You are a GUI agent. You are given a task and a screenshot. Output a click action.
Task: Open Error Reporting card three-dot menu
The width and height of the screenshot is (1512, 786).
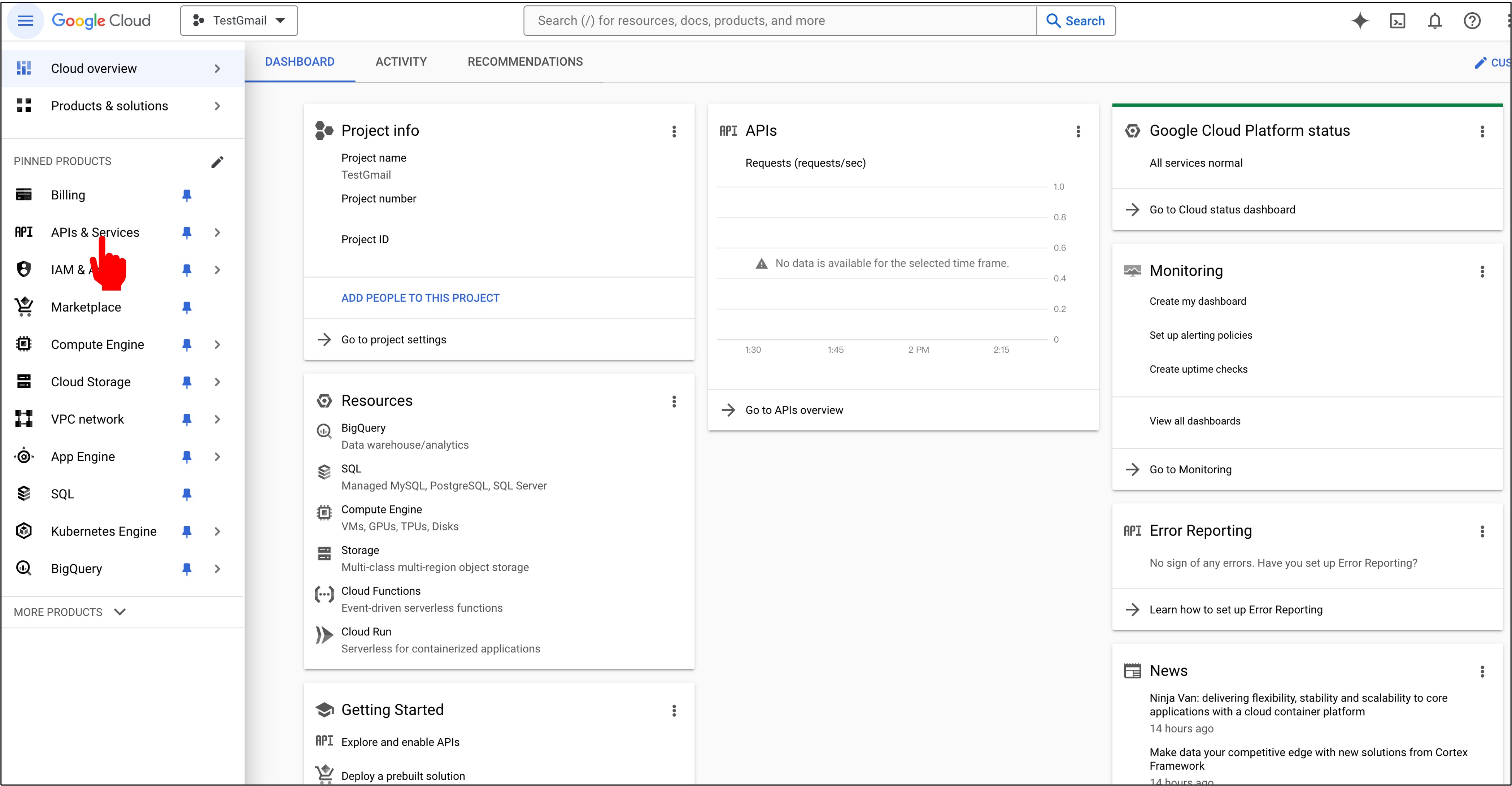pyautogui.click(x=1482, y=531)
